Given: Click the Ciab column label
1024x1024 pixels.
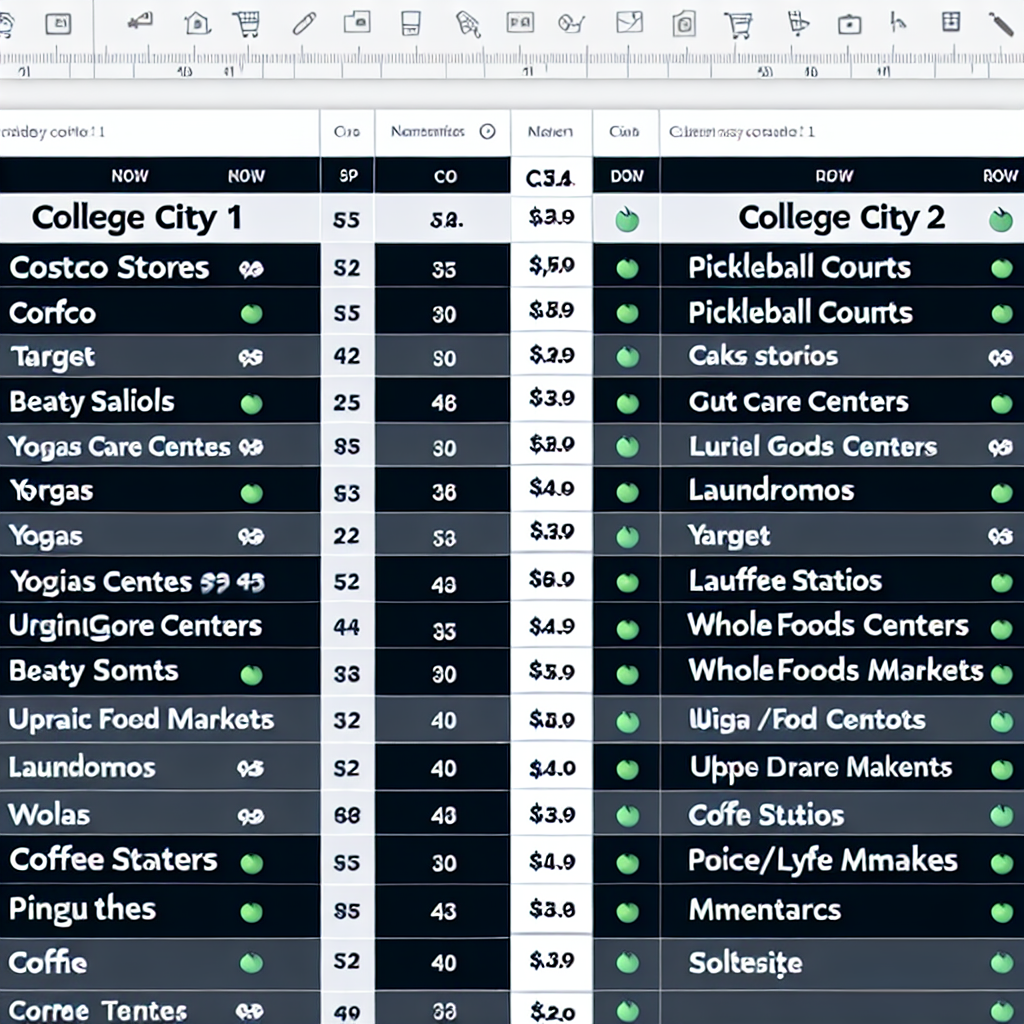Looking at the screenshot, I should (x=624, y=132).
